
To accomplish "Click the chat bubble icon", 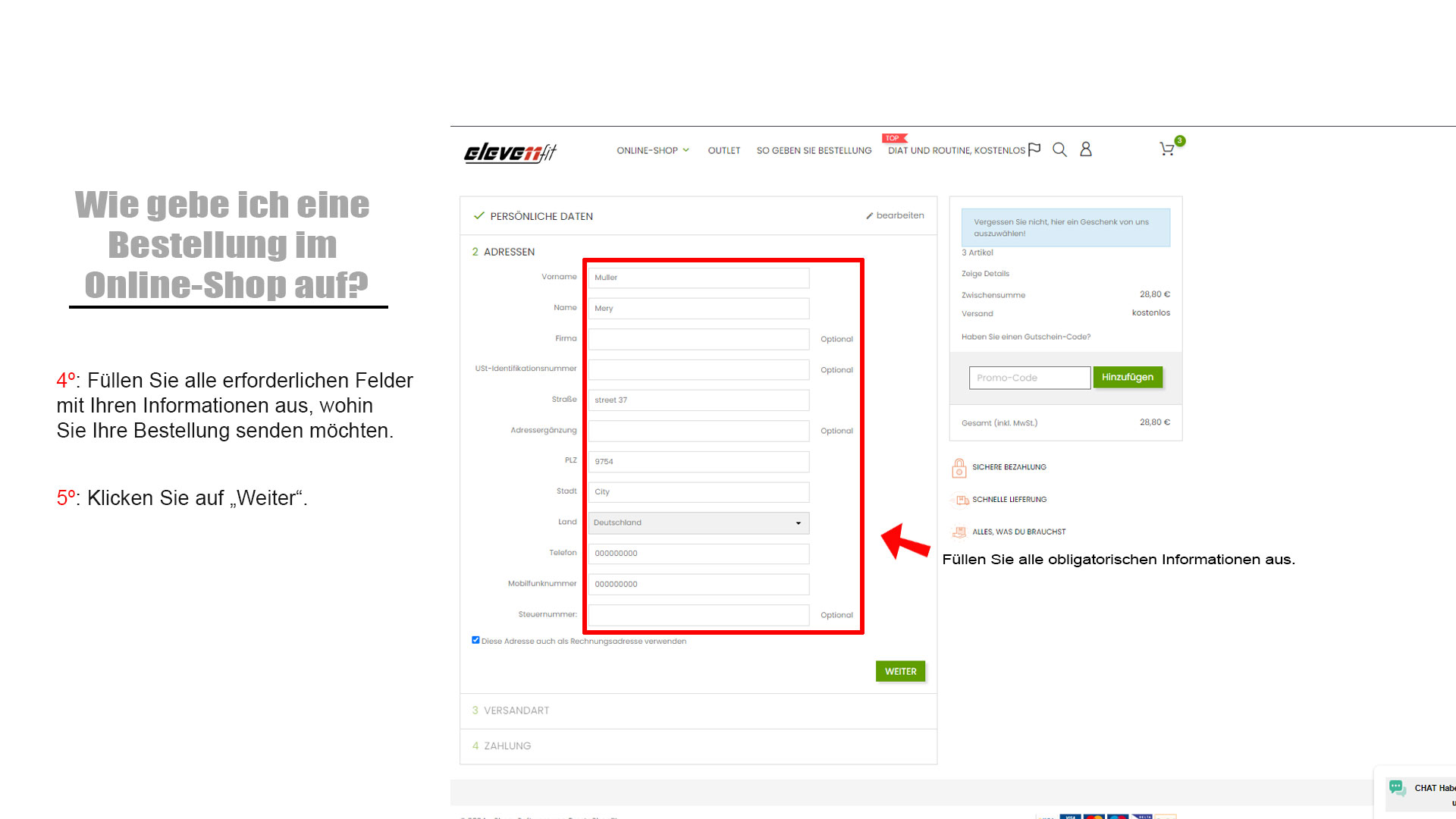I will point(1397,788).
